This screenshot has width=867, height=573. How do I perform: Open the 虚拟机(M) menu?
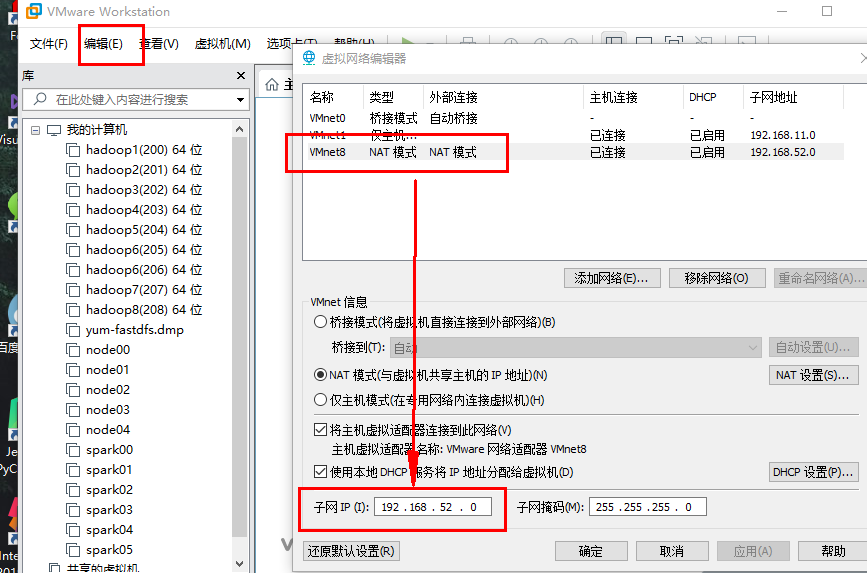pyautogui.click(x=223, y=44)
